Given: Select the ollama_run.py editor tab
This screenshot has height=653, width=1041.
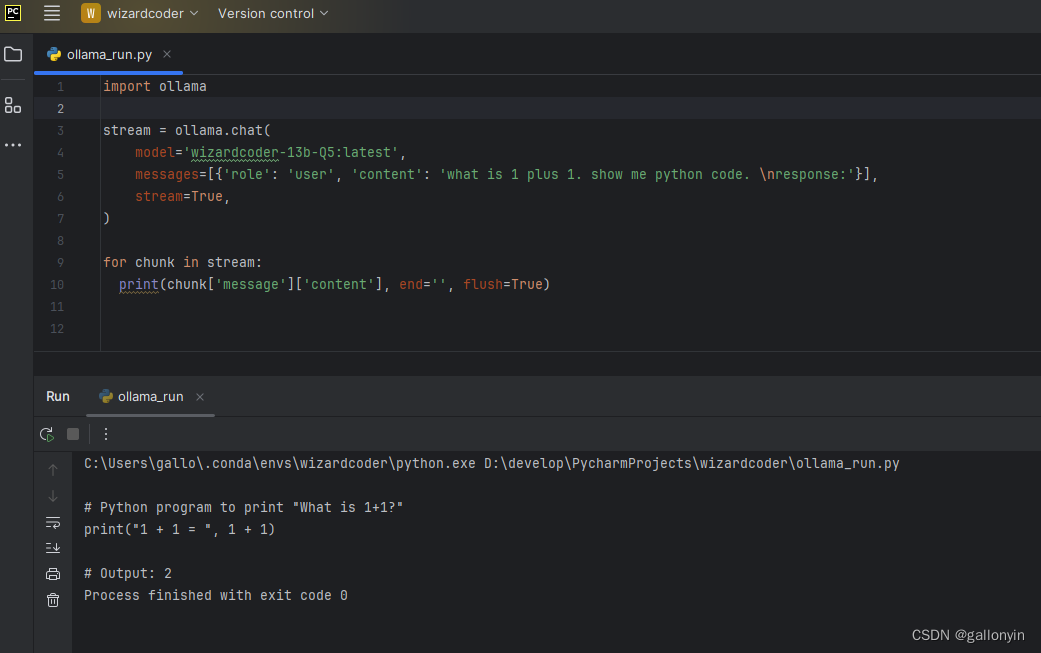Looking at the screenshot, I should 109,54.
